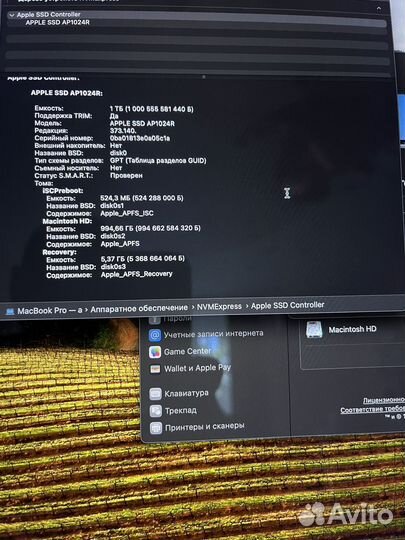Image resolution: width=405 pixels, height=540 pixels.
Task: Click the model value APPLE SSD AP1024R
Action: click(142, 123)
